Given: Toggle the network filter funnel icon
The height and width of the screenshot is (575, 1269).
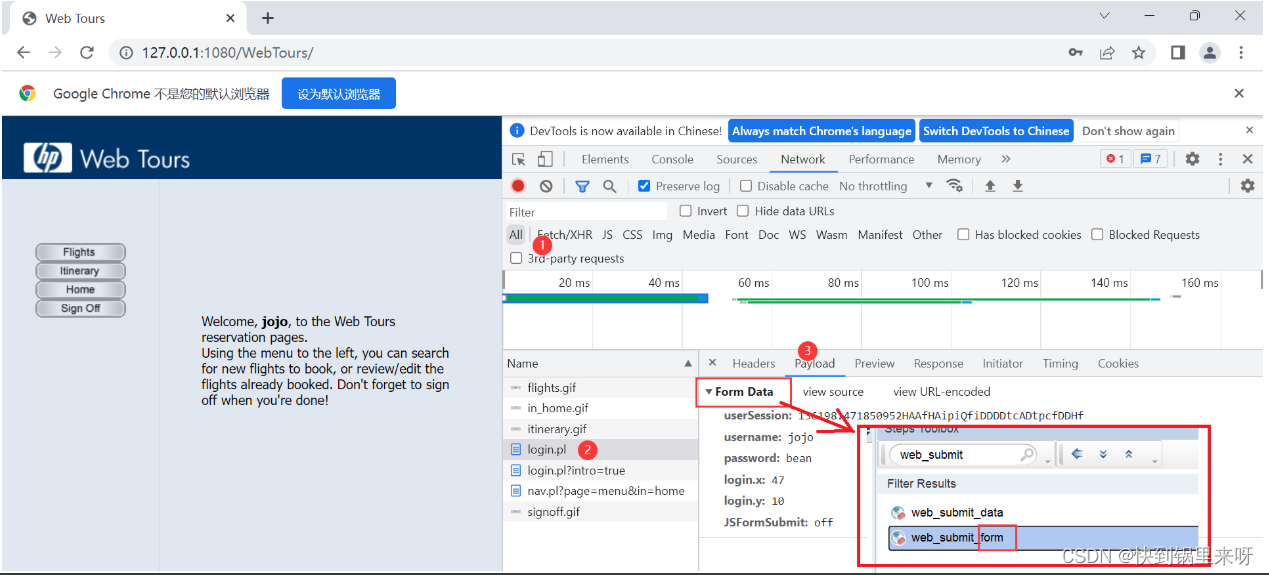Looking at the screenshot, I should click(582, 186).
